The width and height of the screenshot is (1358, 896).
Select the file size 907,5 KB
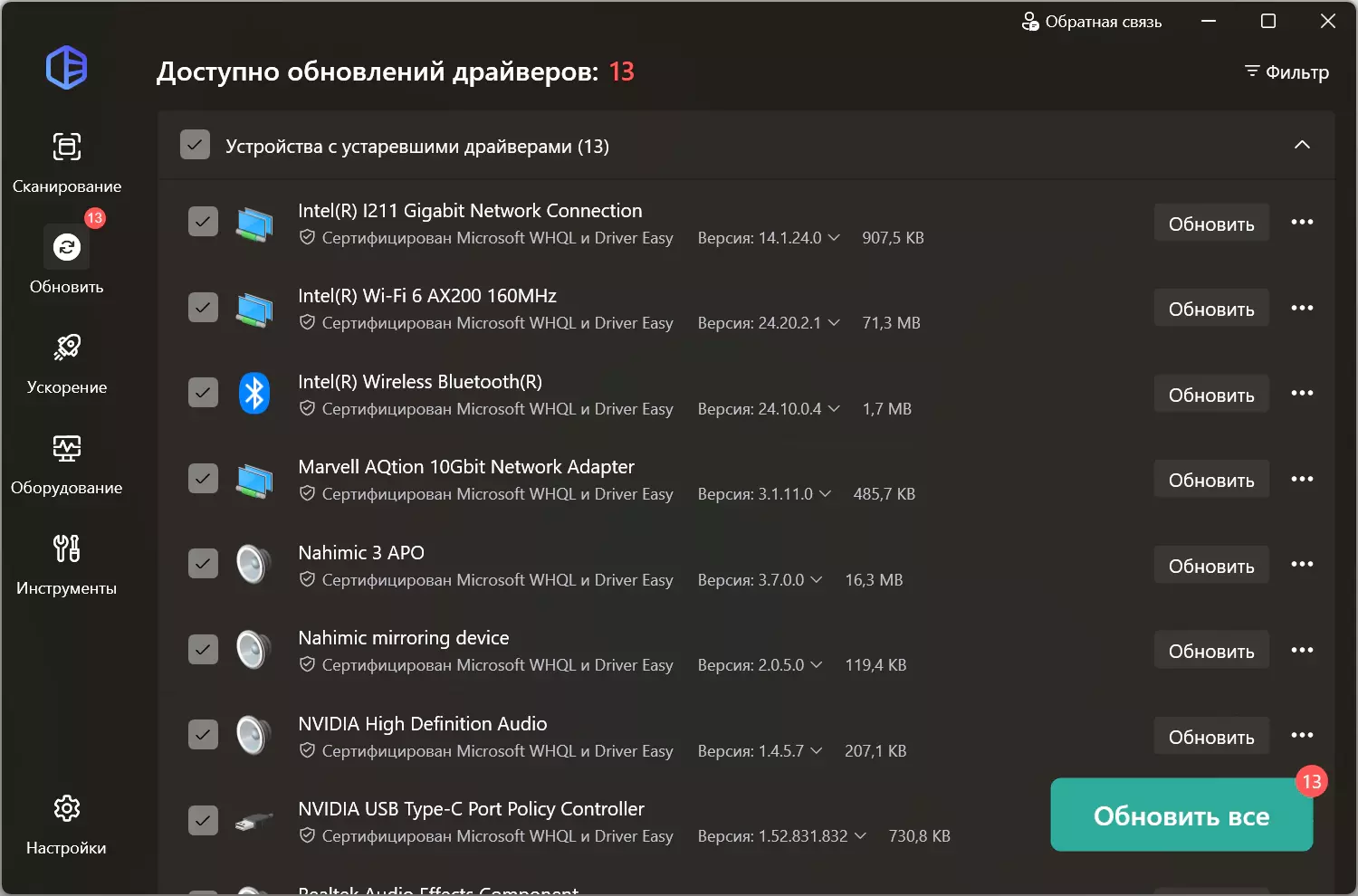pos(893,238)
